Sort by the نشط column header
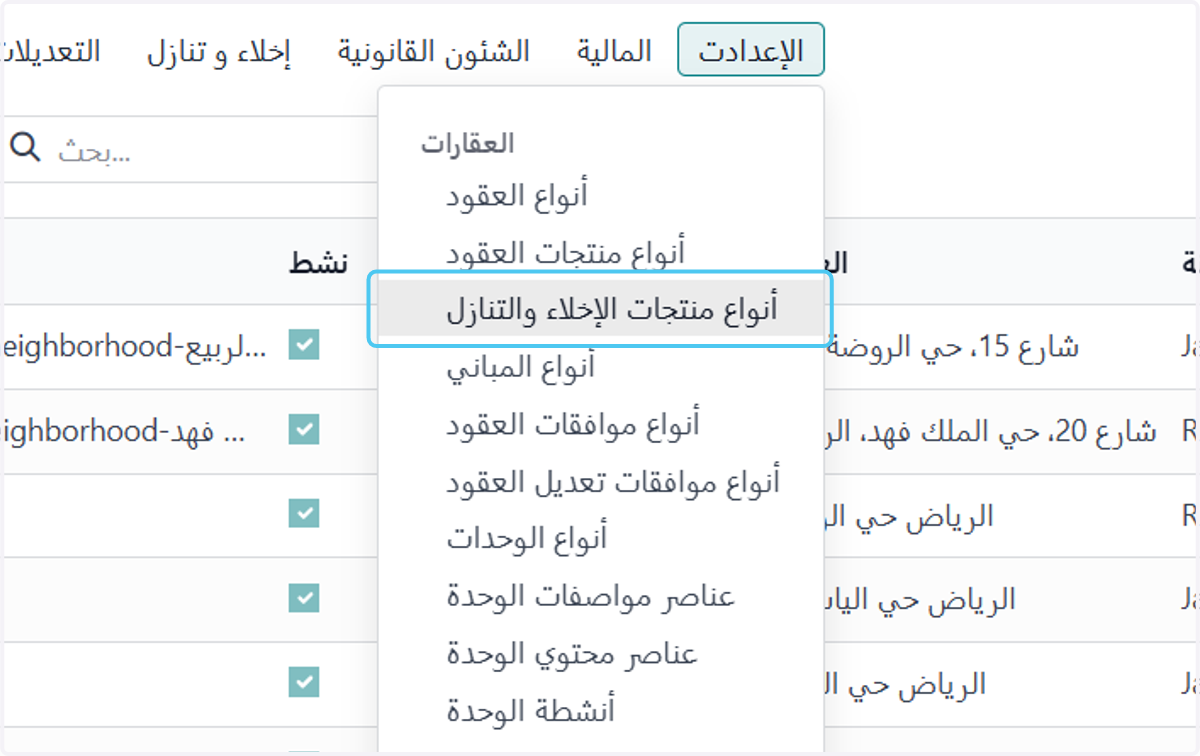1200x756 pixels. pos(319,263)
